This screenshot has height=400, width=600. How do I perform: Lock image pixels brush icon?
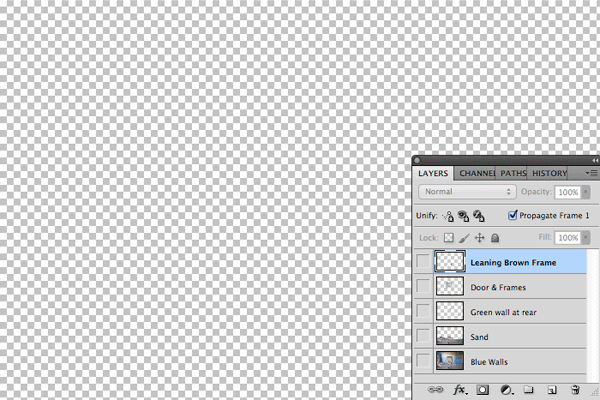coord(464,238)
